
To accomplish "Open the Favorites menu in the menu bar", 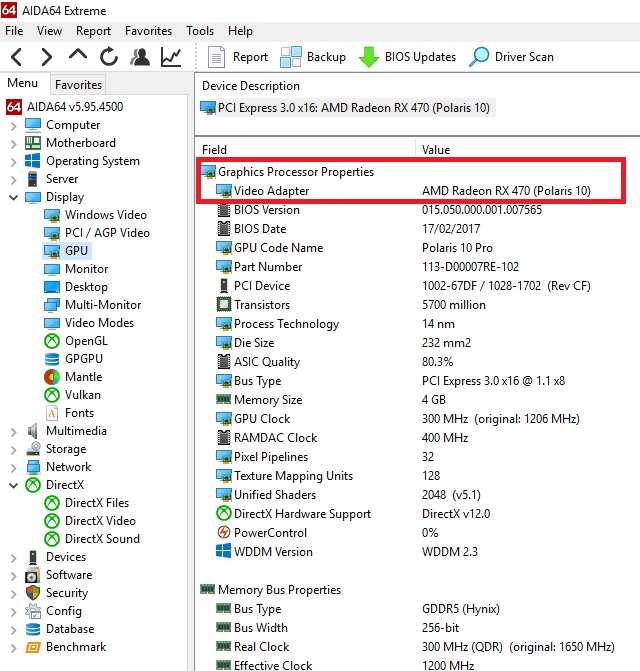I will [x=148, y=31].
